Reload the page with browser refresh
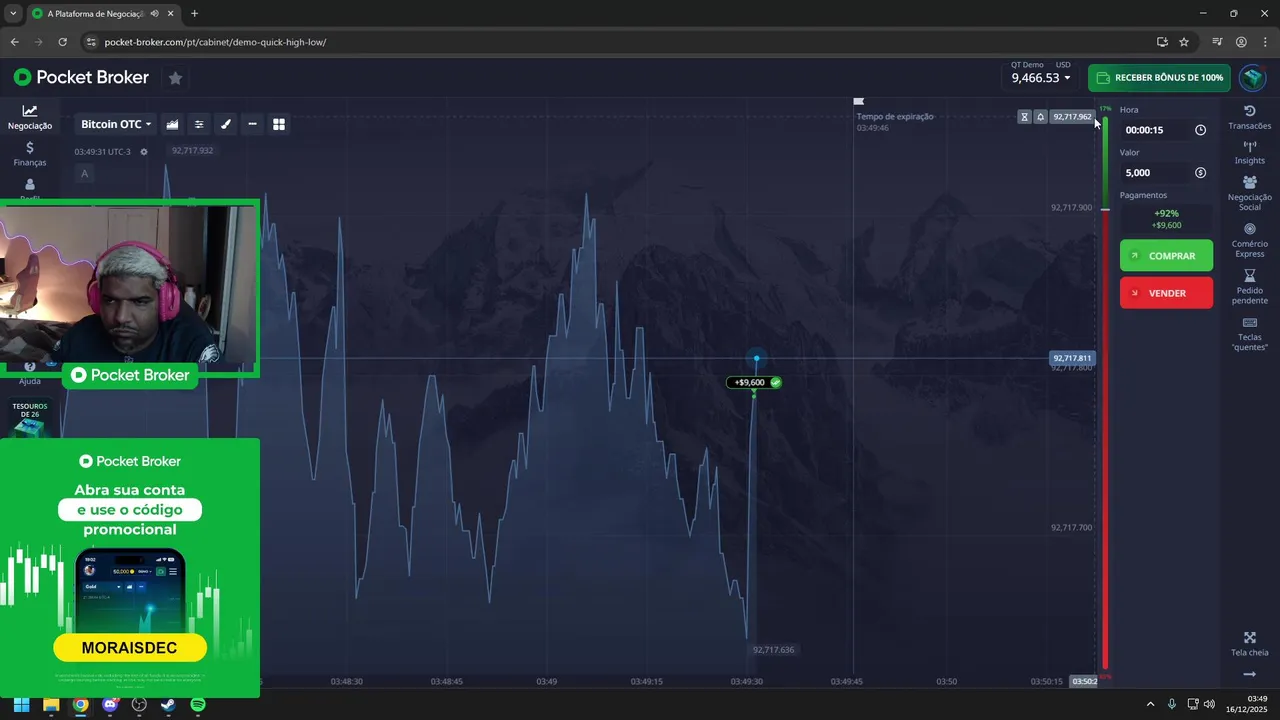1280x720 pixels. pos(62,42)
